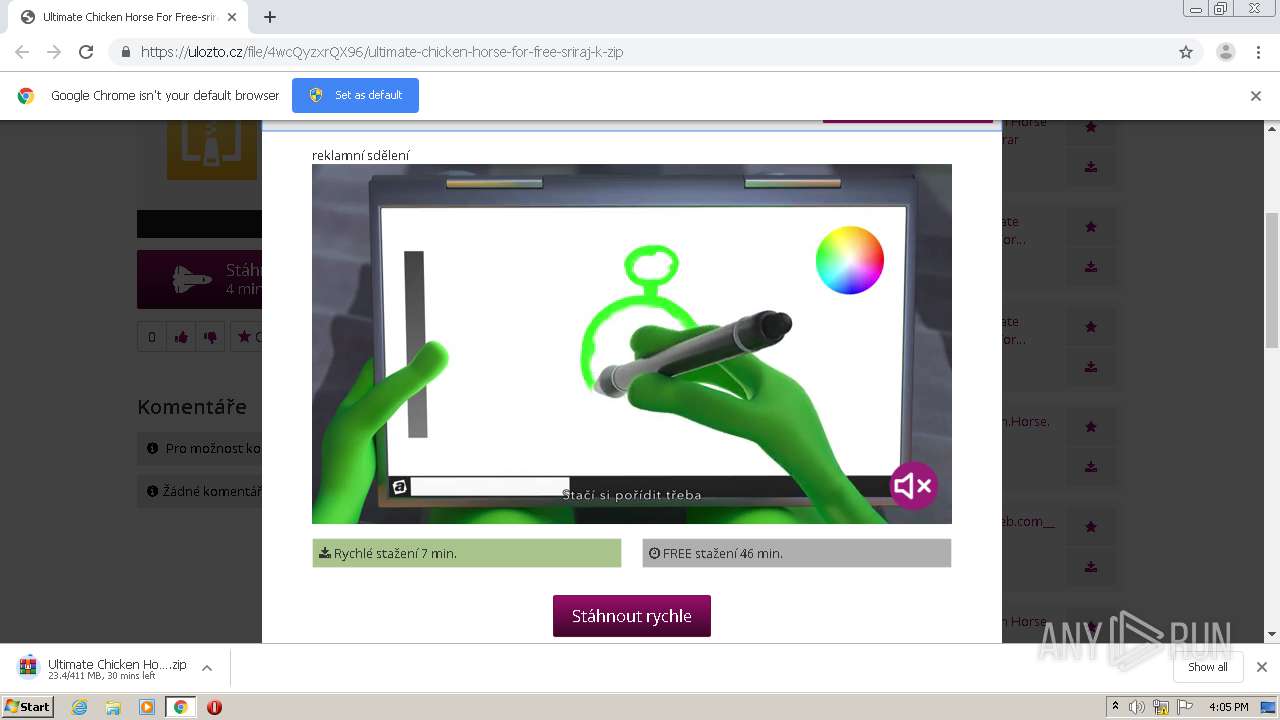The width and height of the screenshot is (1280, 720).
Task: Click the Set as default button
Action: [355, 95]
